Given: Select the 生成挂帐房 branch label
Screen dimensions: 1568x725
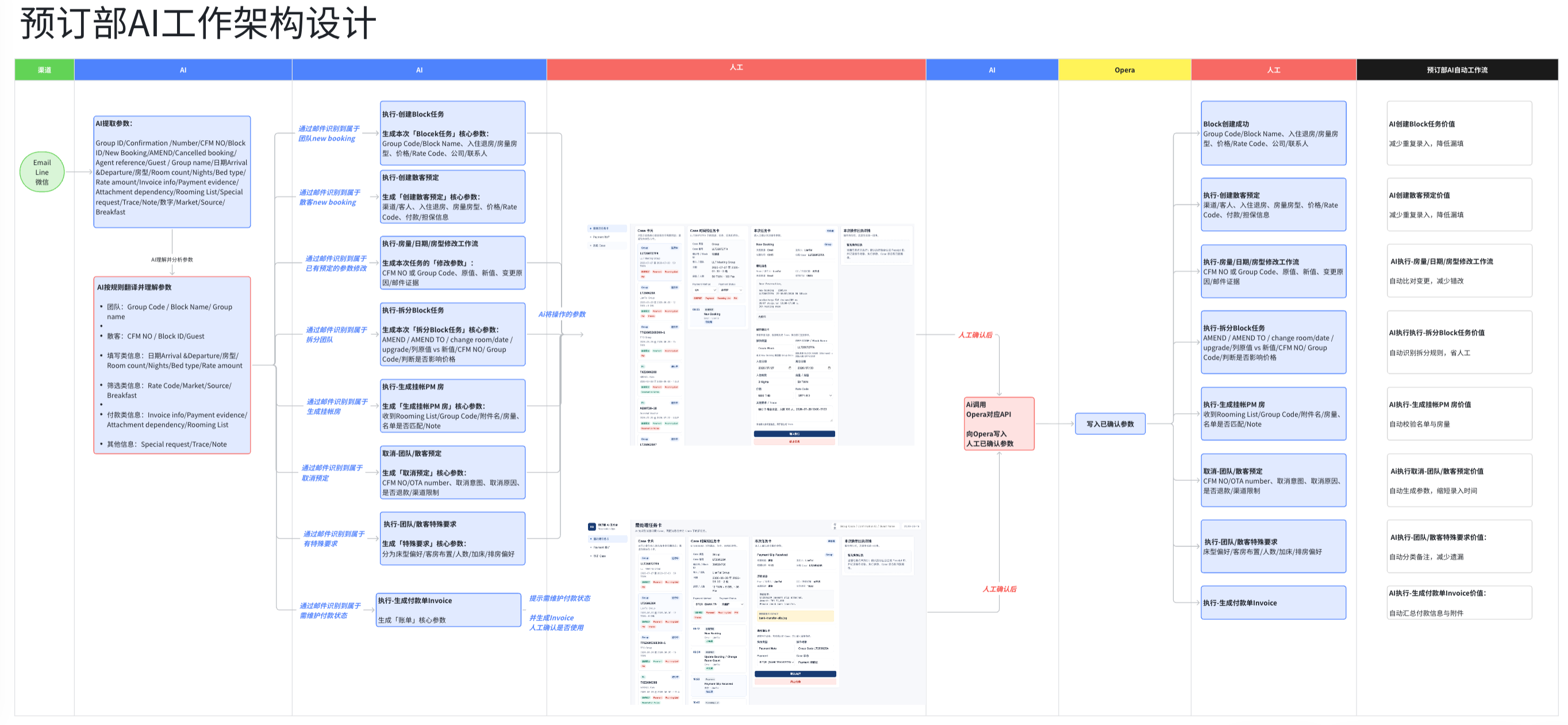Looking at the screenshot, I should click(x=337, y=406).
